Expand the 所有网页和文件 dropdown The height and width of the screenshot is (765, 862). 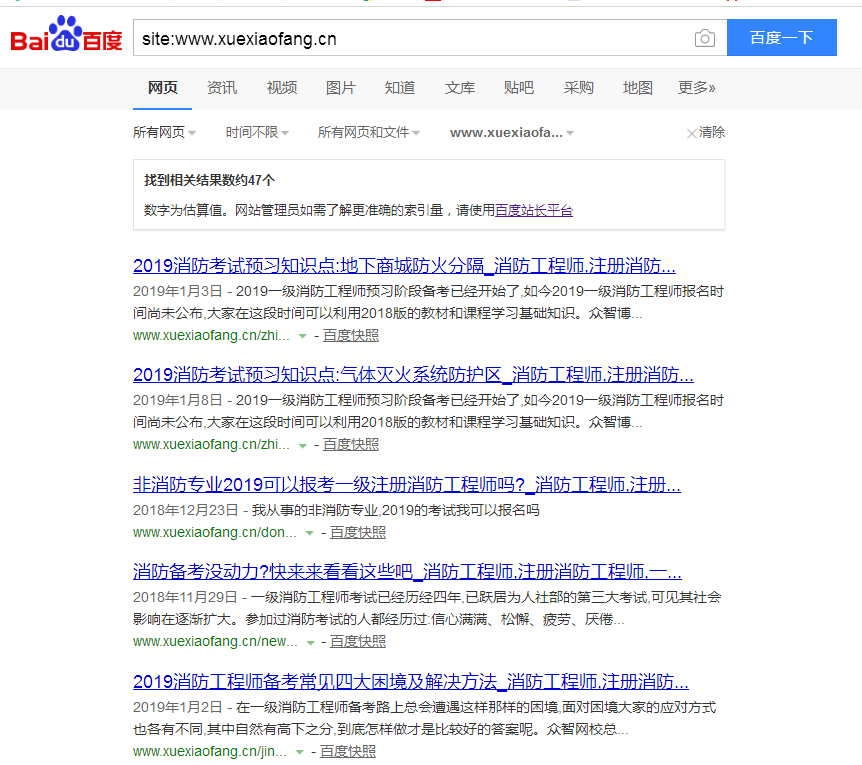pyautogui.click(x=369, y=132)
